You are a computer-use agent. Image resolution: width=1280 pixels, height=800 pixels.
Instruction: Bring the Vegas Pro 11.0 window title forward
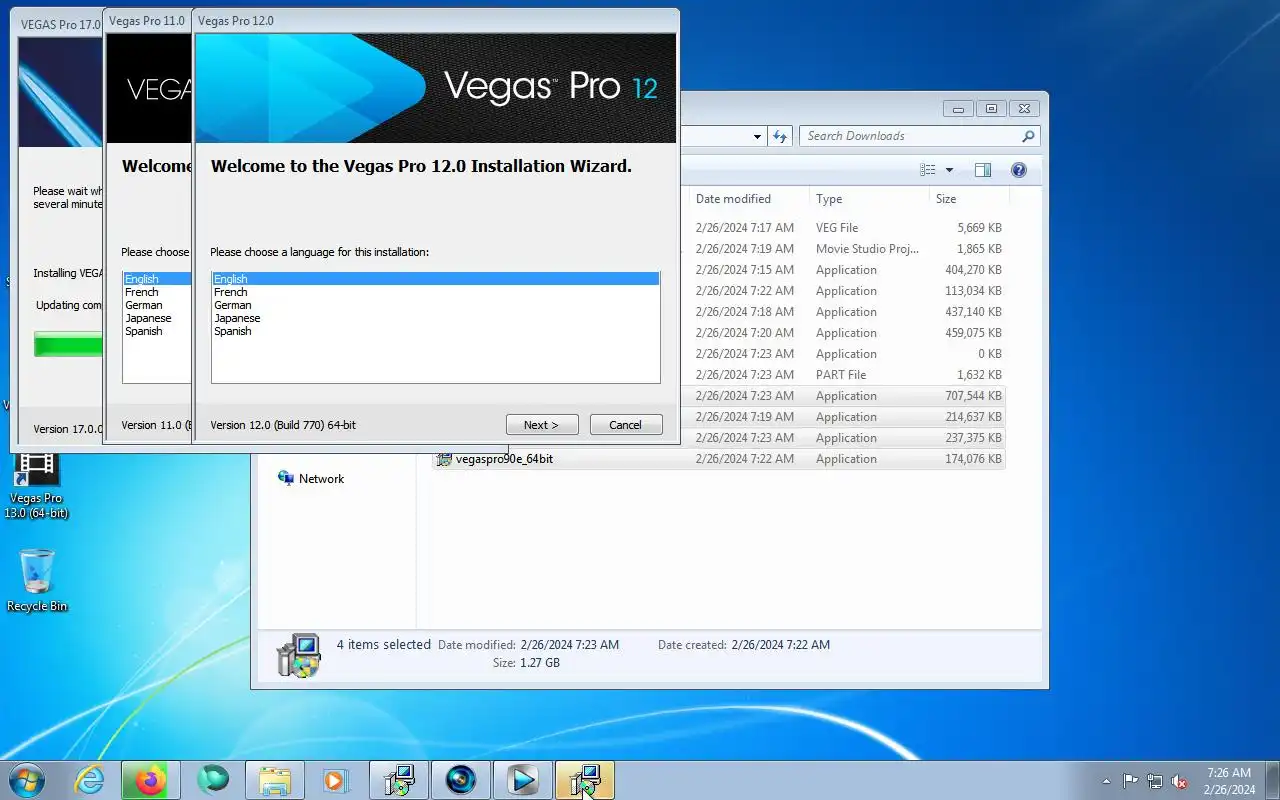[x=147, y=21]
